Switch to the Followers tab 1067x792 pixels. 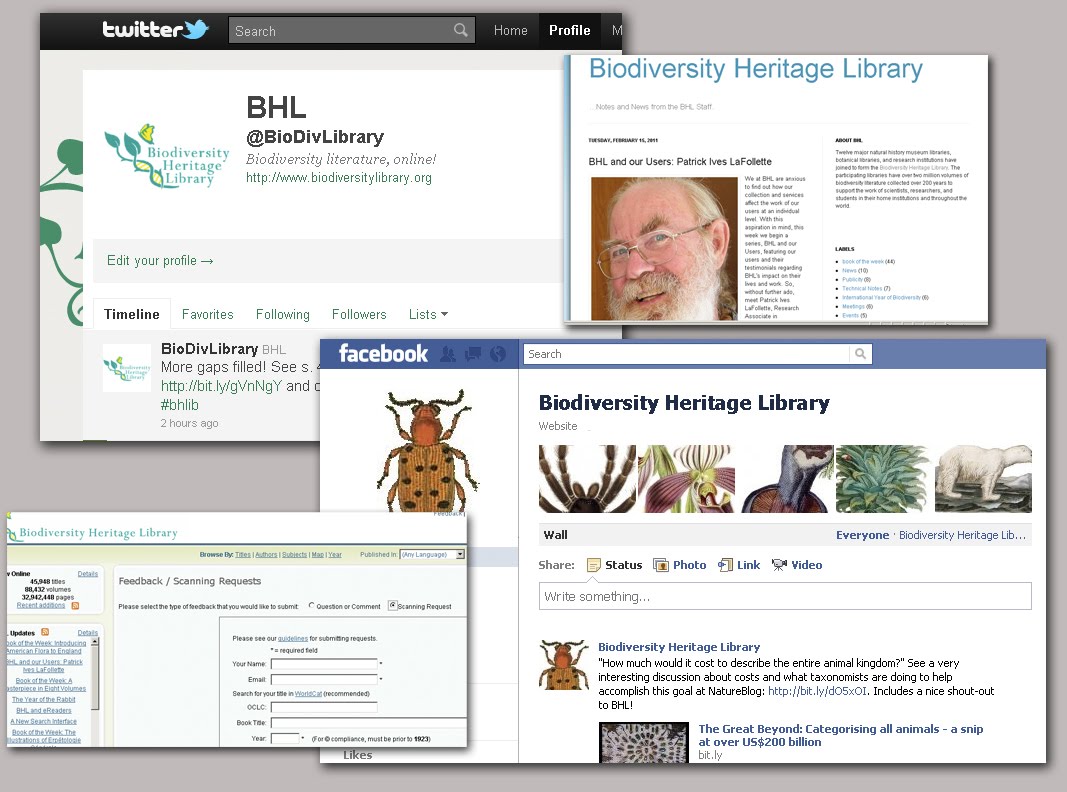pos(359,314)
